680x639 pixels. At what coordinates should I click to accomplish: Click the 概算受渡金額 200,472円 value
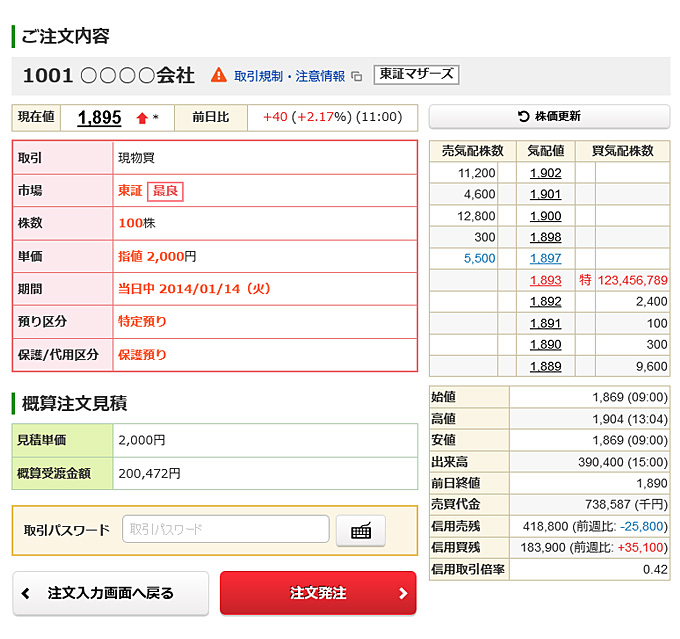(149, 473)
